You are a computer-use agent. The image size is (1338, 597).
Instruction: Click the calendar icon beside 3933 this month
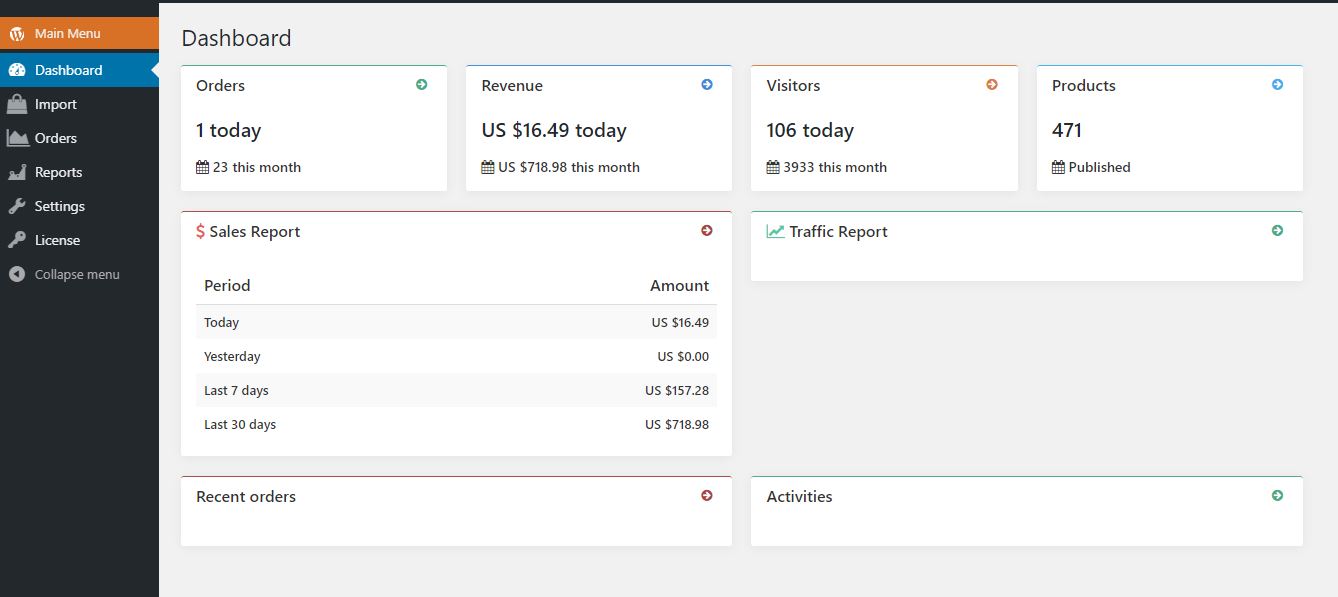click(773, 168)
